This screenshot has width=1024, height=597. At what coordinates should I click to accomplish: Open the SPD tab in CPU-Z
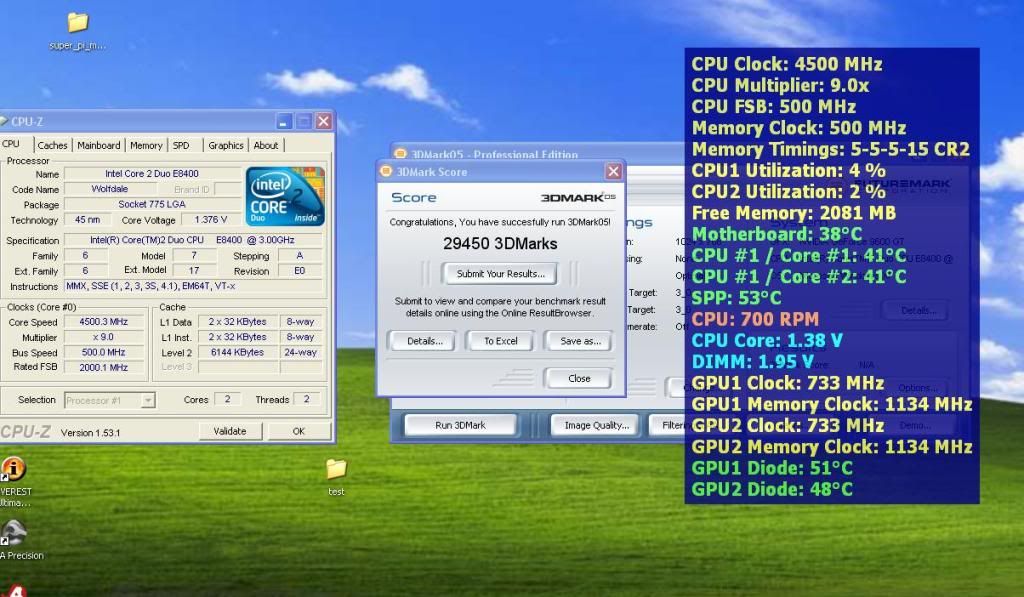pyautogui.click(x=181, y=146)
